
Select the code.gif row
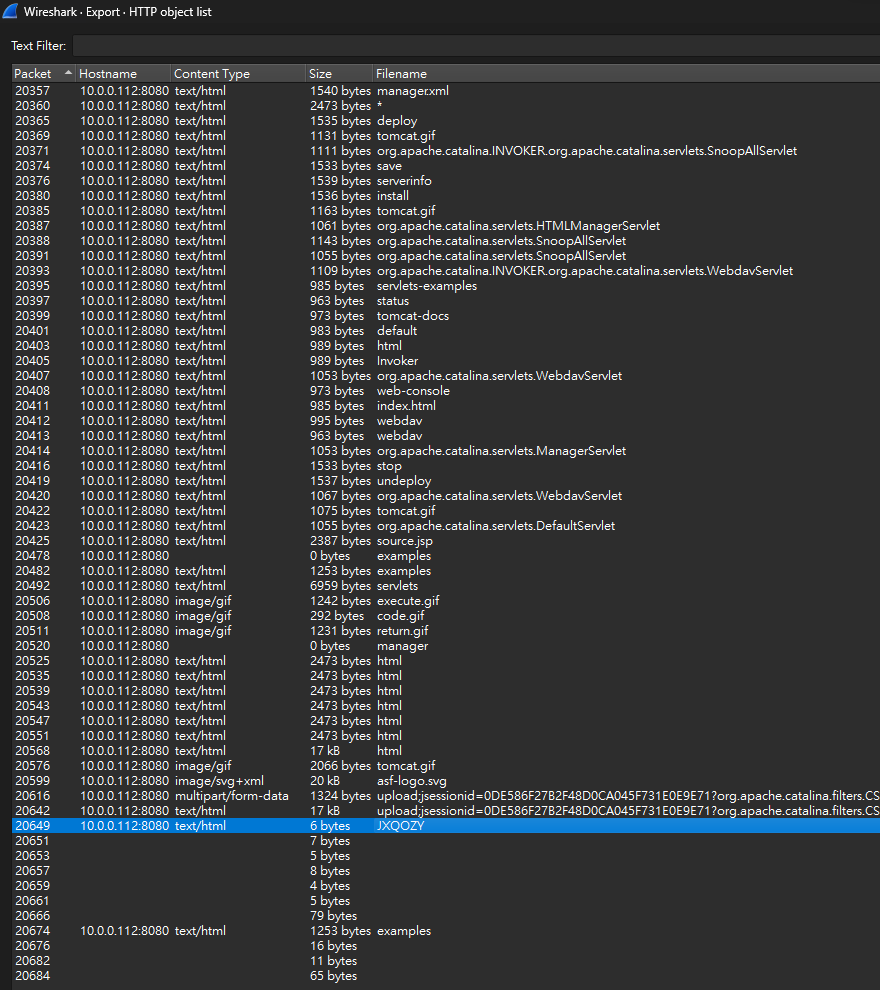446,616
